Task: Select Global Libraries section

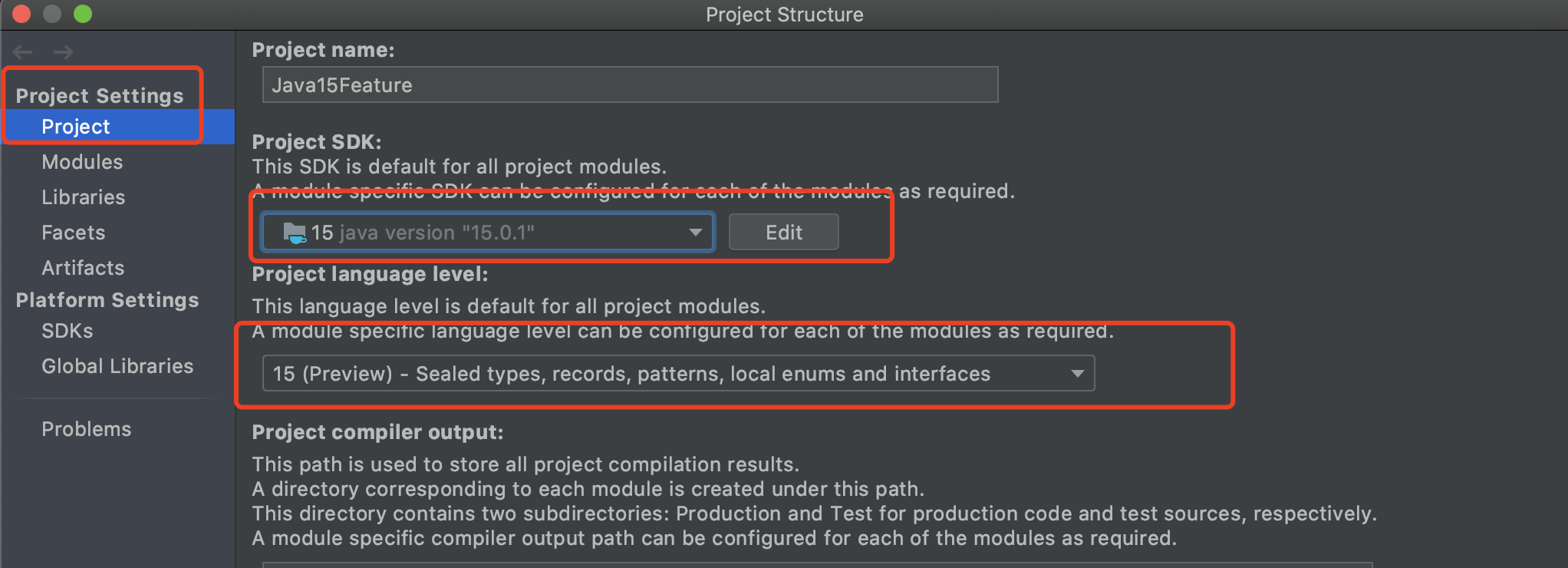Action: [x=117, y=366]
